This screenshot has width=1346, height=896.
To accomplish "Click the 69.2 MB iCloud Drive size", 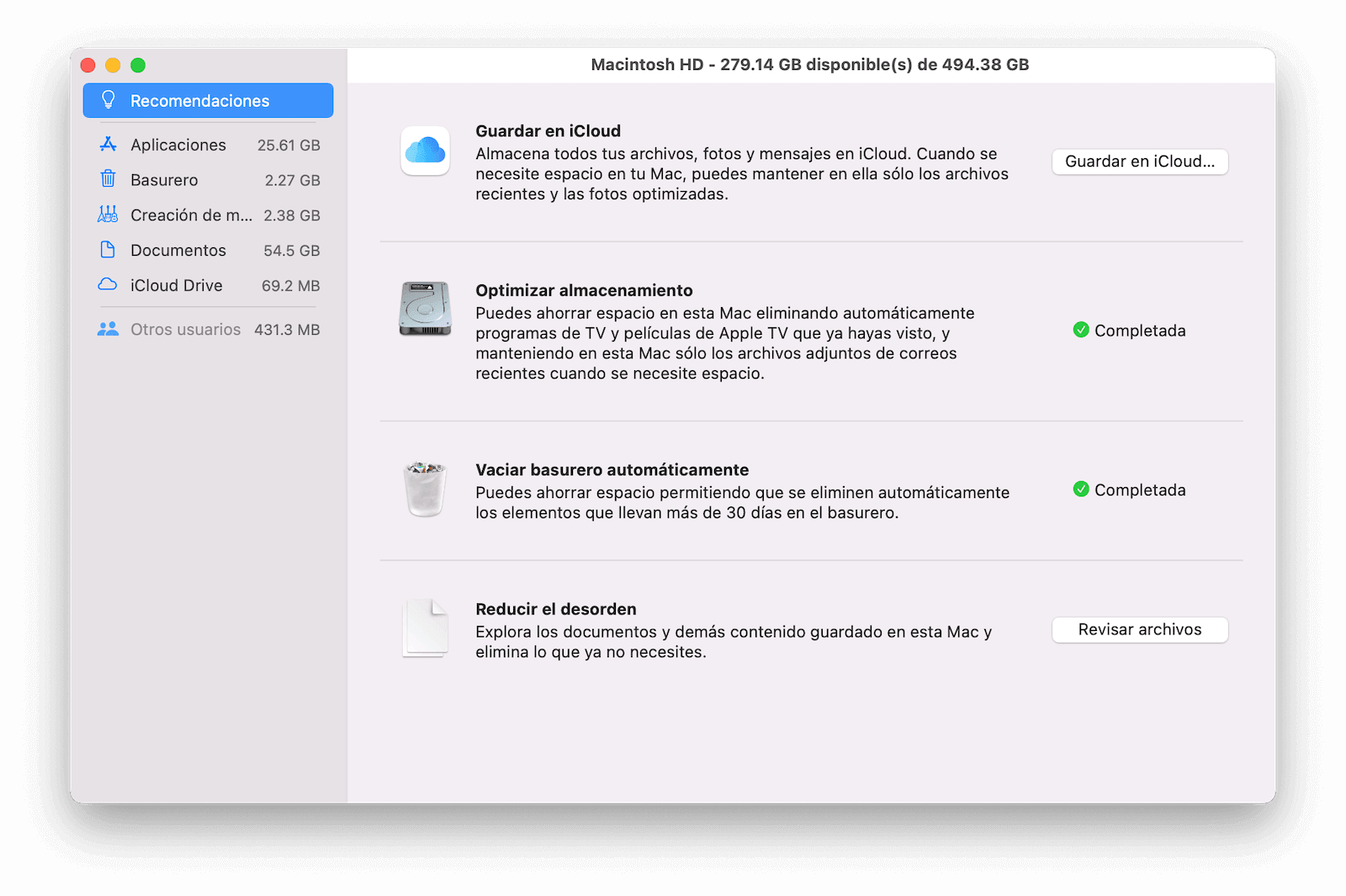I will [x=290, y=286].
